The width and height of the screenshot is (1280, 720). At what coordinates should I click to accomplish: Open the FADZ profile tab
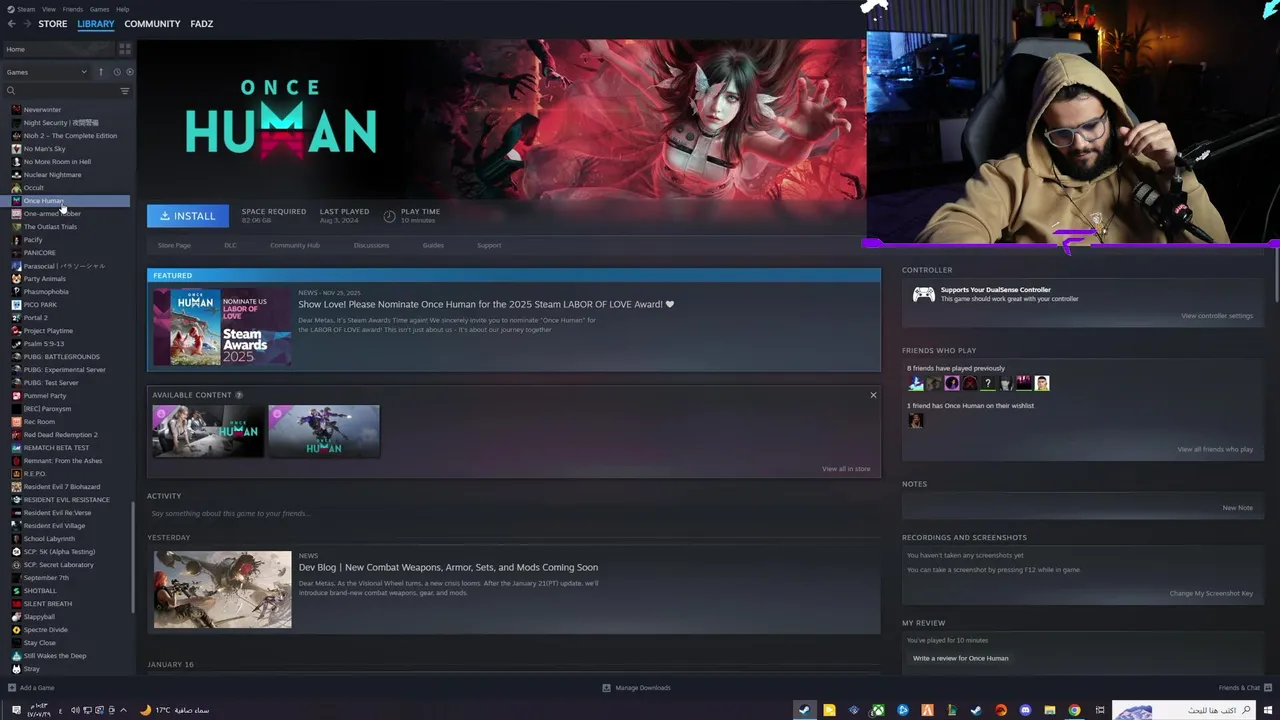pyautogui.click(x=202, y=24)
